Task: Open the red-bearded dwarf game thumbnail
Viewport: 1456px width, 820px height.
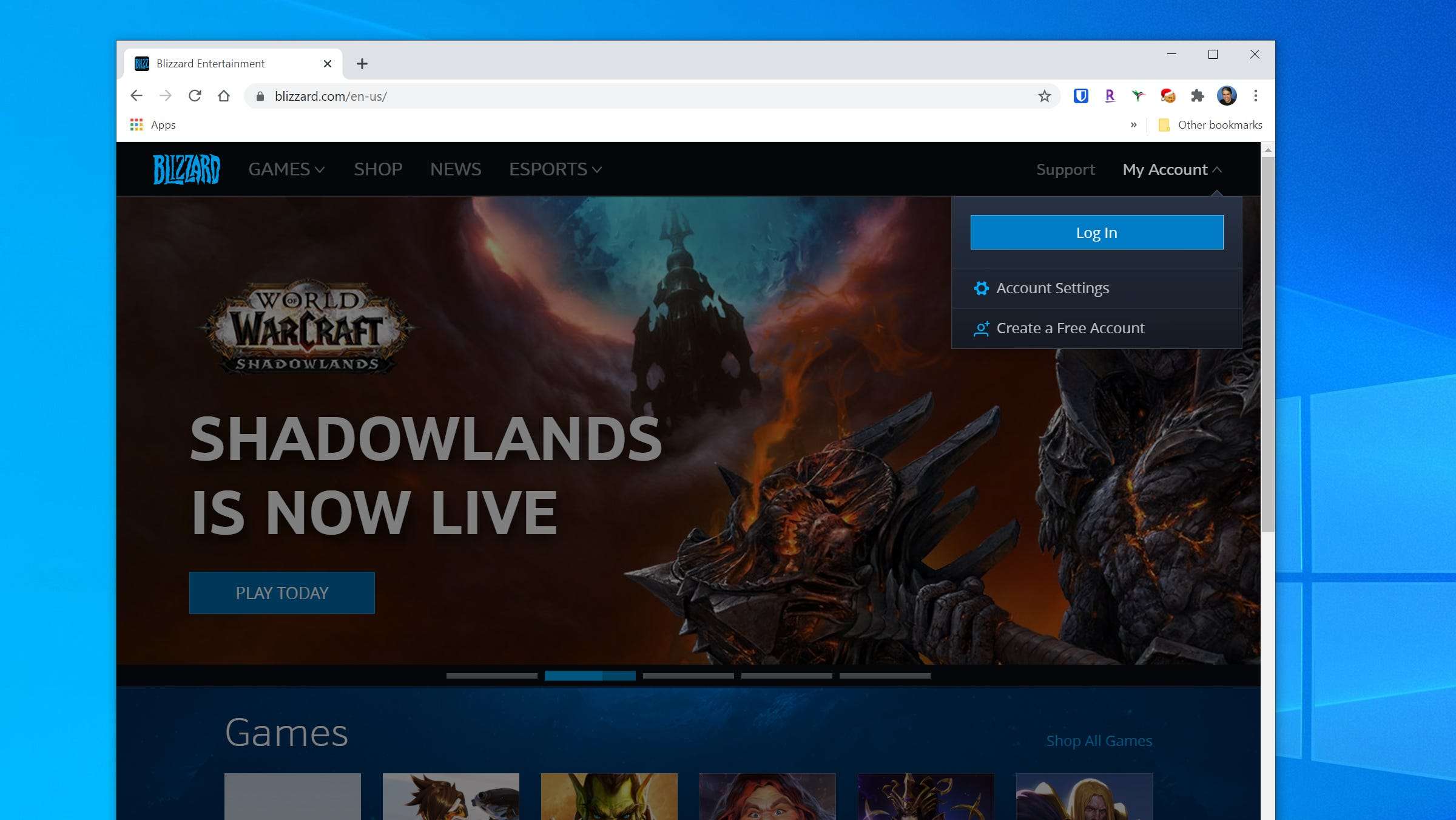Action: click(767, 796)
